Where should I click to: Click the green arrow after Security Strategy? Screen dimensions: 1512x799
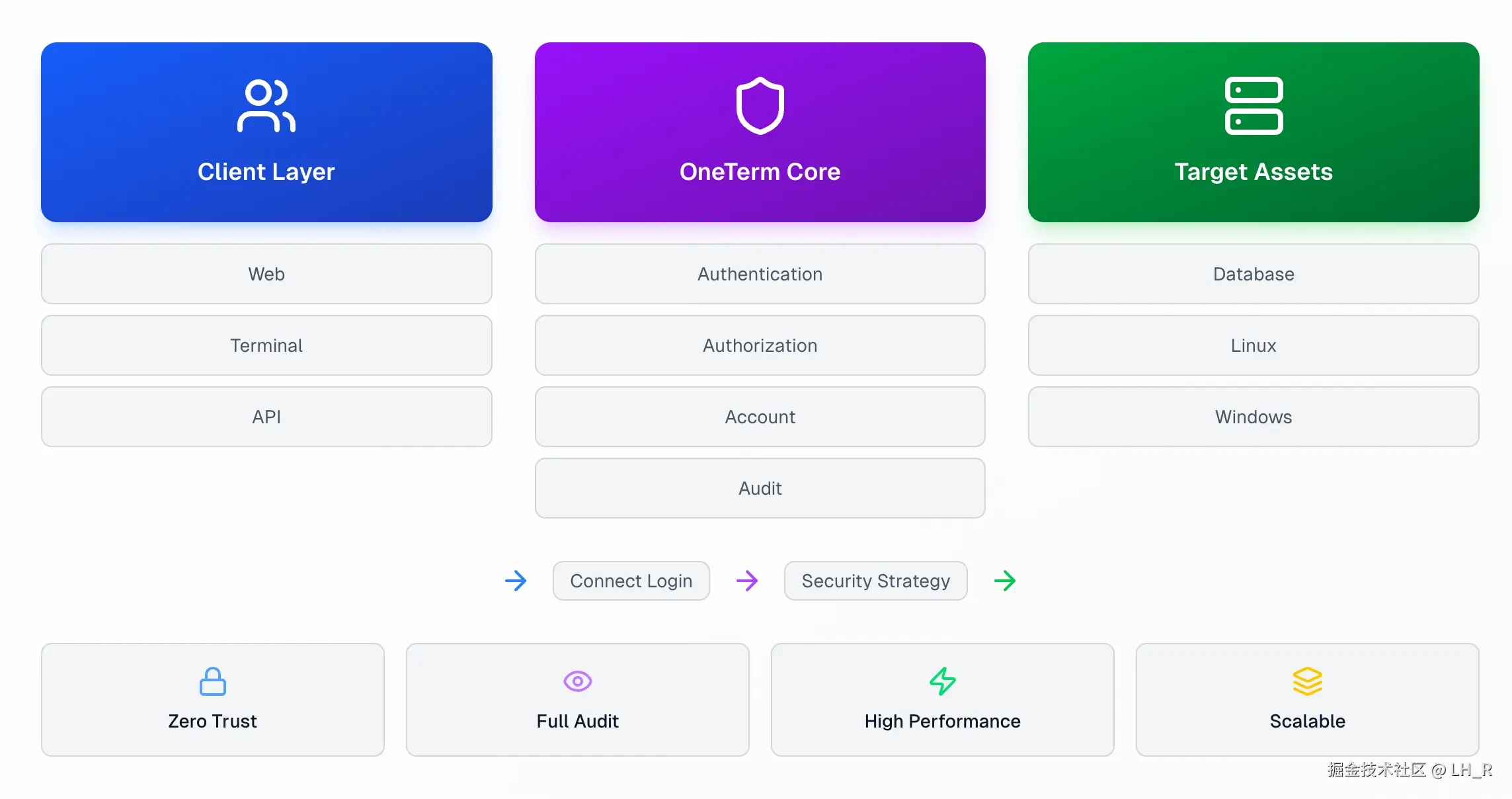[1005, 581]
